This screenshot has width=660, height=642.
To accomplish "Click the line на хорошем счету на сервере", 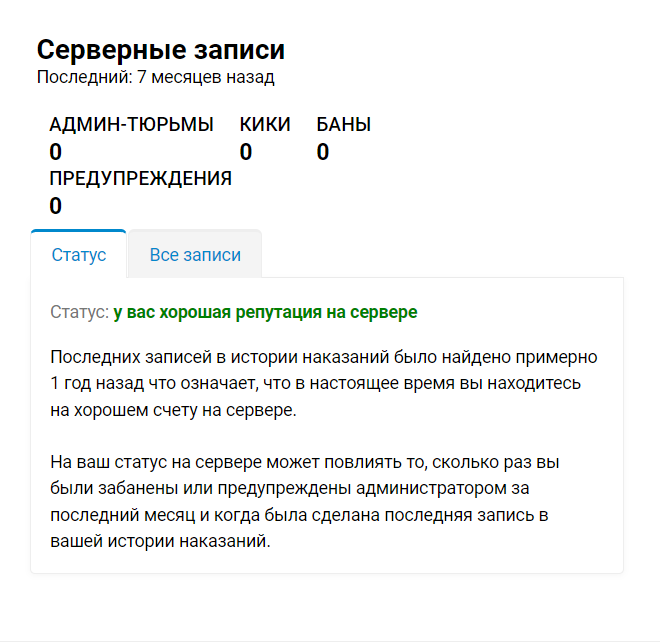I will [x=173, y=410].
